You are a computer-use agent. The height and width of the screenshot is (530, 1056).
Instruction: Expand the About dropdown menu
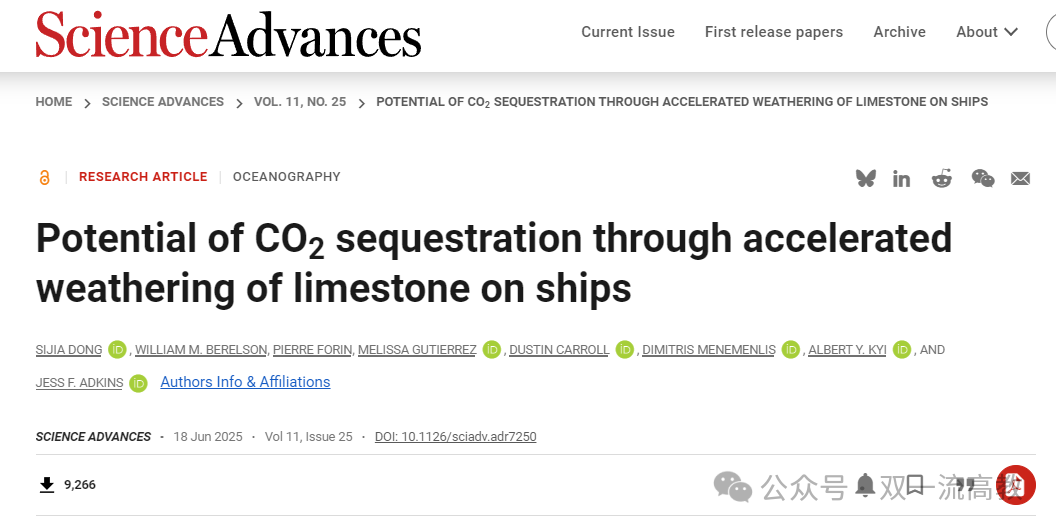pos(986,32)
